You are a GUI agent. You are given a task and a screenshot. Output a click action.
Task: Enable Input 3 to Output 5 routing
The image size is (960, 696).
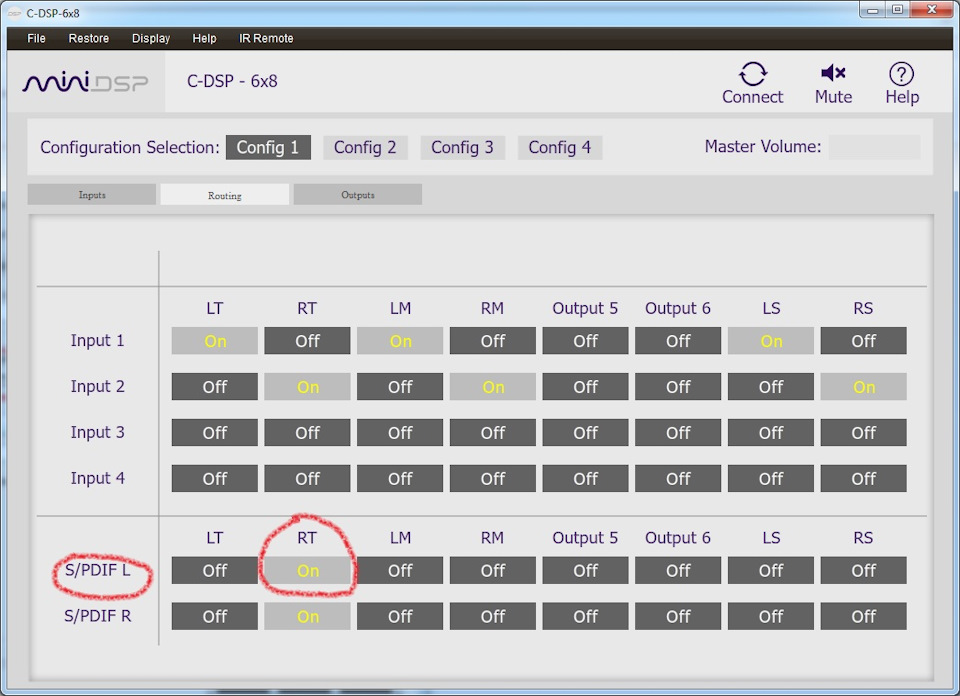point(585,432)
